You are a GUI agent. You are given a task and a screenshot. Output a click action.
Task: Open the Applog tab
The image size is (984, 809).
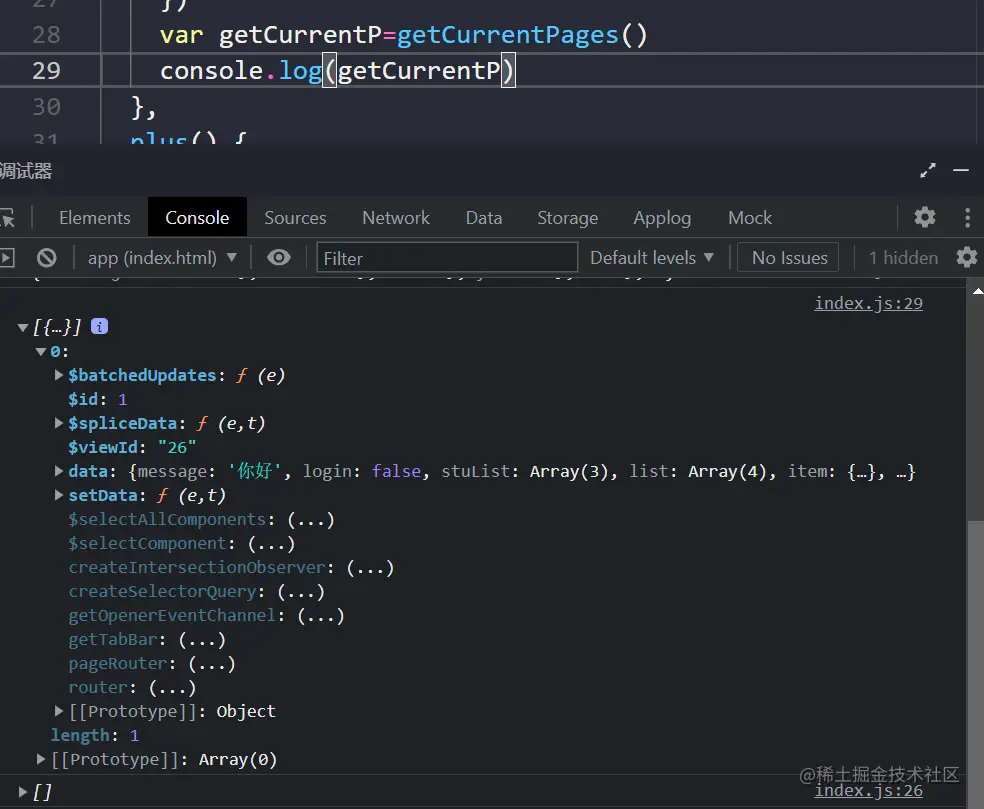[x=662, y=218]
